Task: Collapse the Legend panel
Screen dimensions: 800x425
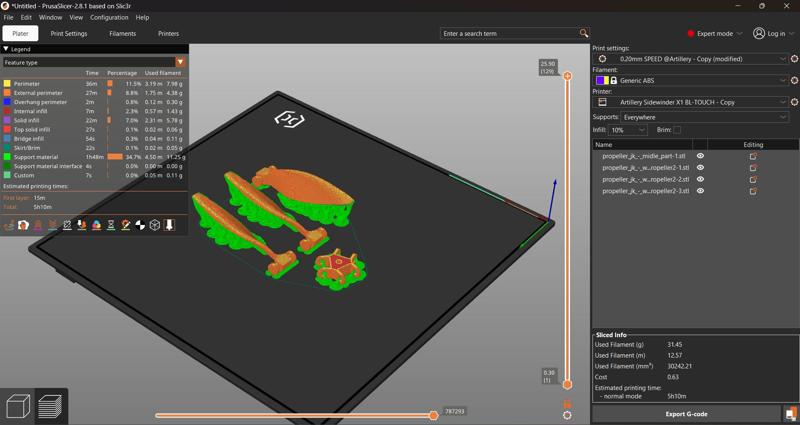Action: (x=6, y=49)
